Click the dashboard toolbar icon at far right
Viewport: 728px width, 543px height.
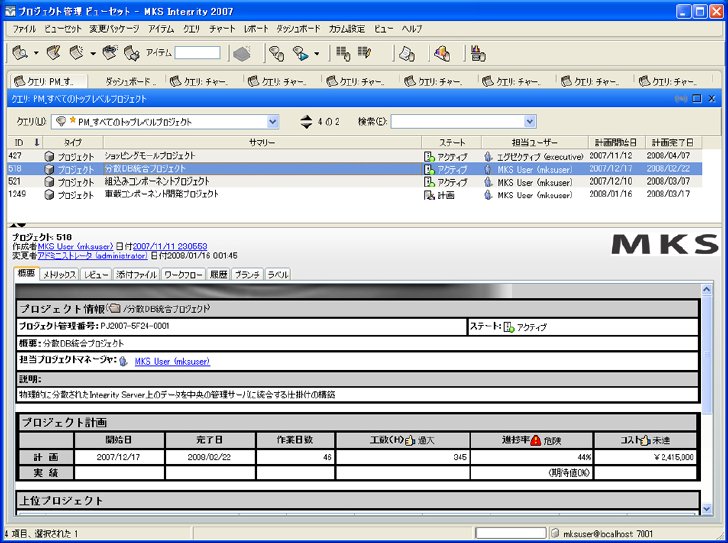[478, 53]
